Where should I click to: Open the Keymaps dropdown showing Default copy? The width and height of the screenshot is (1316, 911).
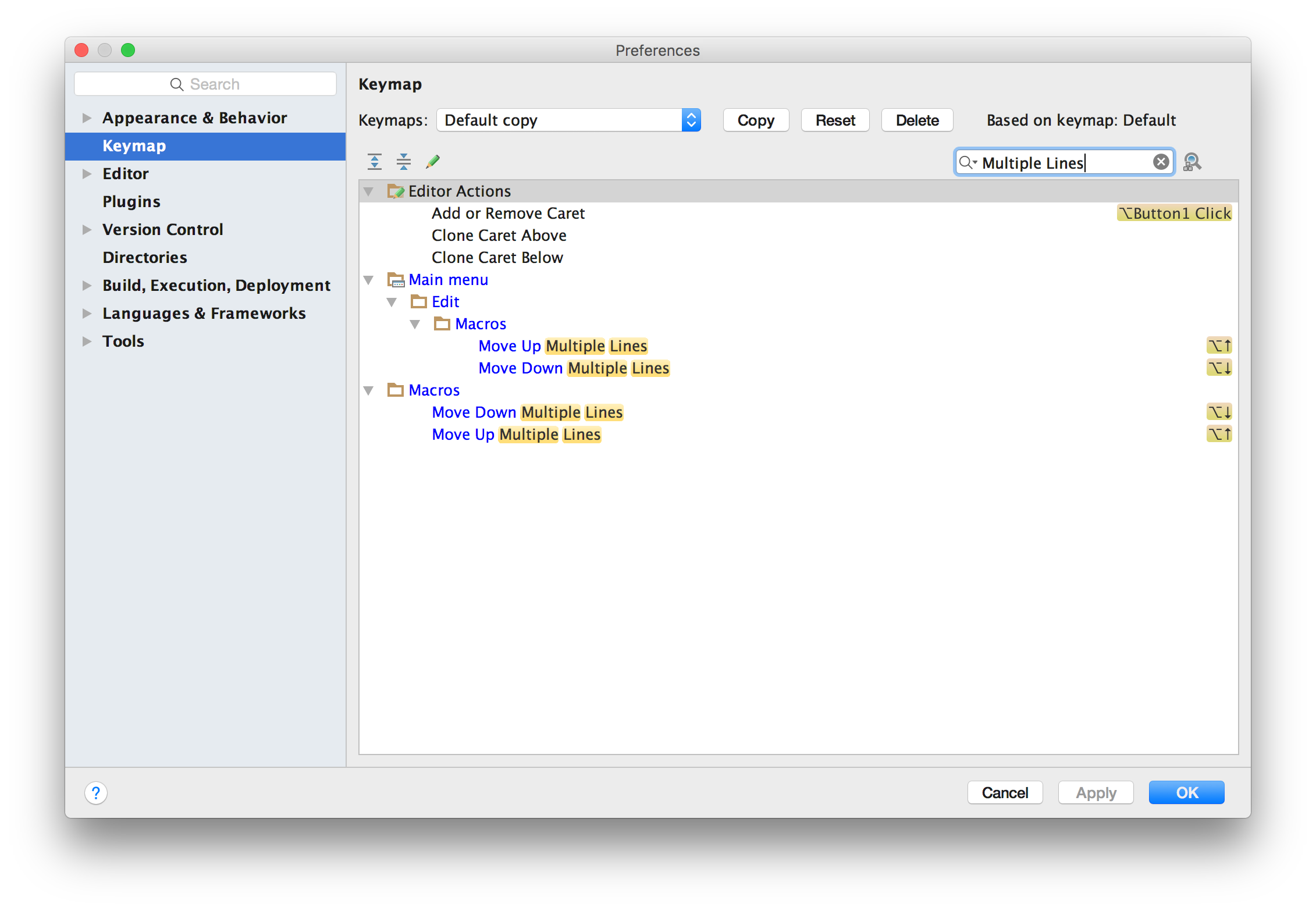point(568,120)
